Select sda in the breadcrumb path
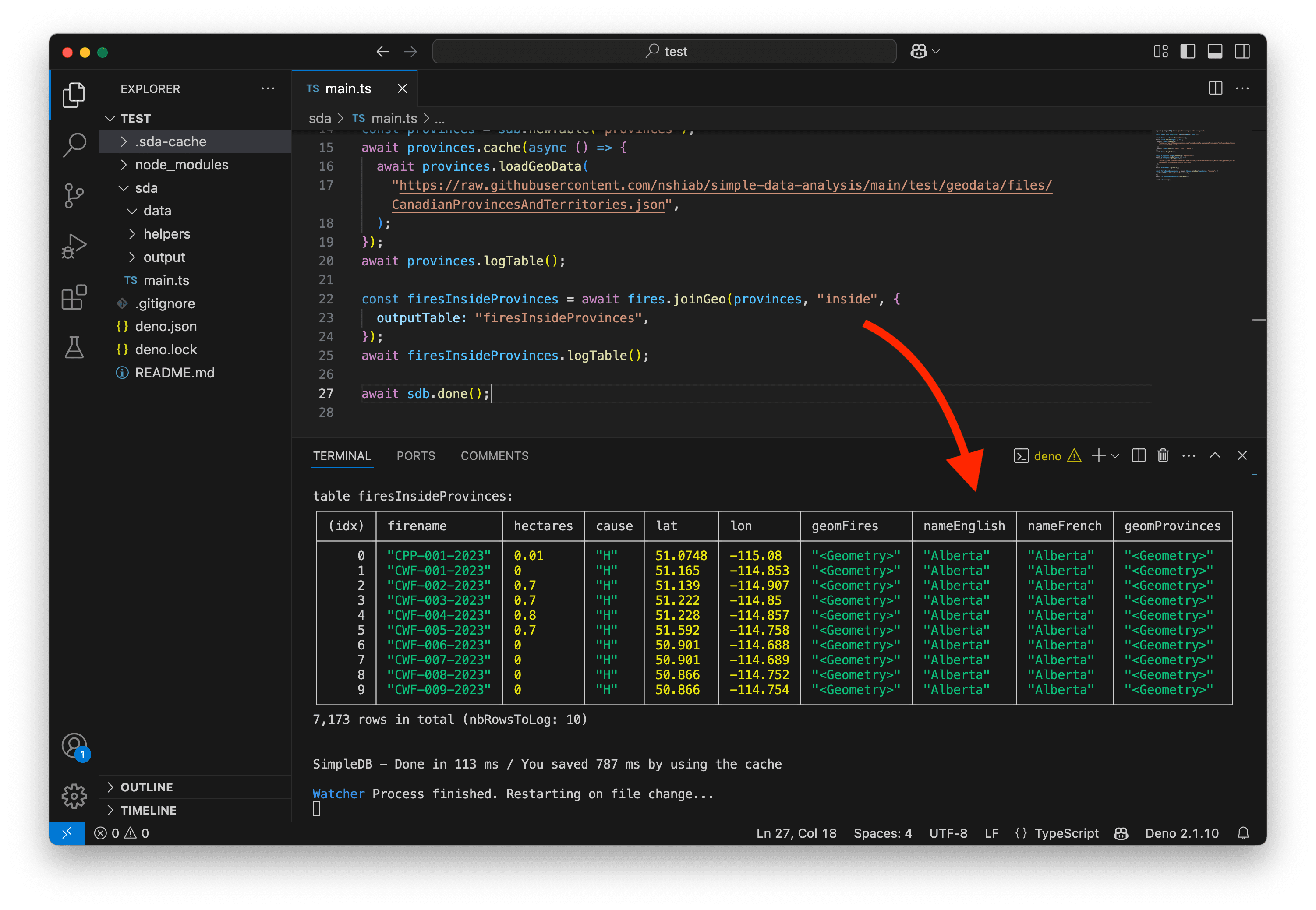 pyautogui.click(x=319, y=119)
